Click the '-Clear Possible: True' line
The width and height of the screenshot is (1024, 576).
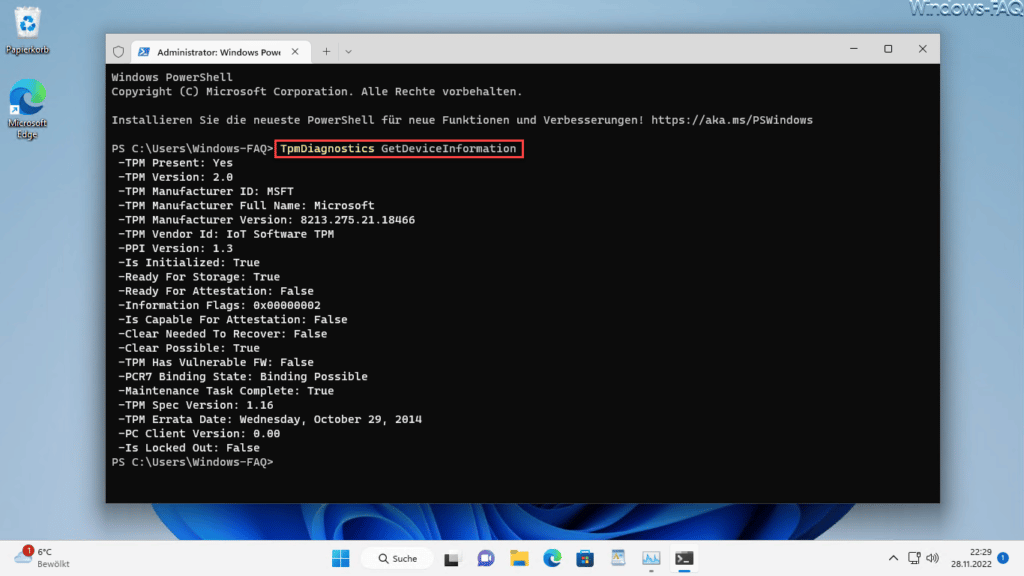pos(189,348)
